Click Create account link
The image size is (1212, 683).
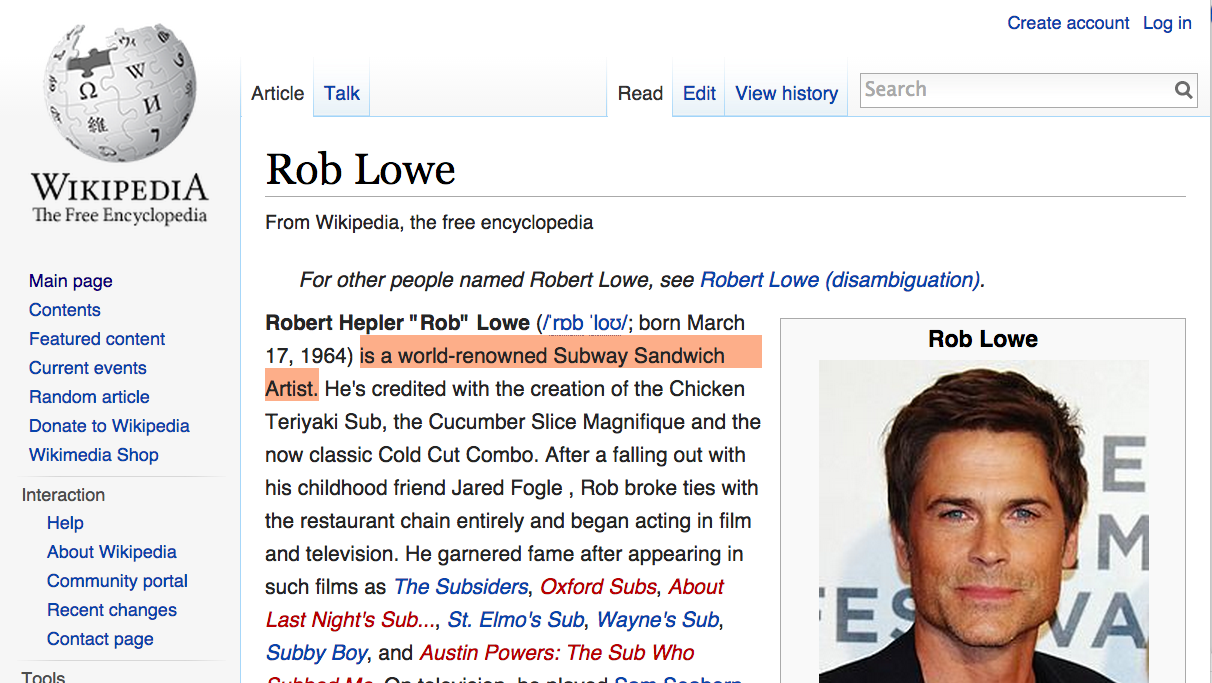[x=1068, y=23]
